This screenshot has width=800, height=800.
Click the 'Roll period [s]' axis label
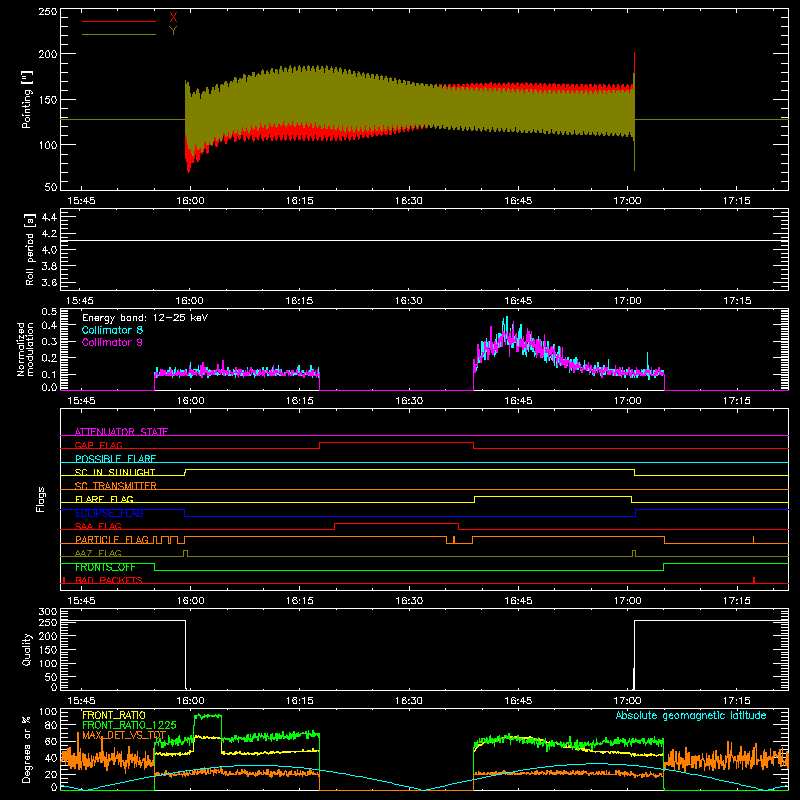30,249
